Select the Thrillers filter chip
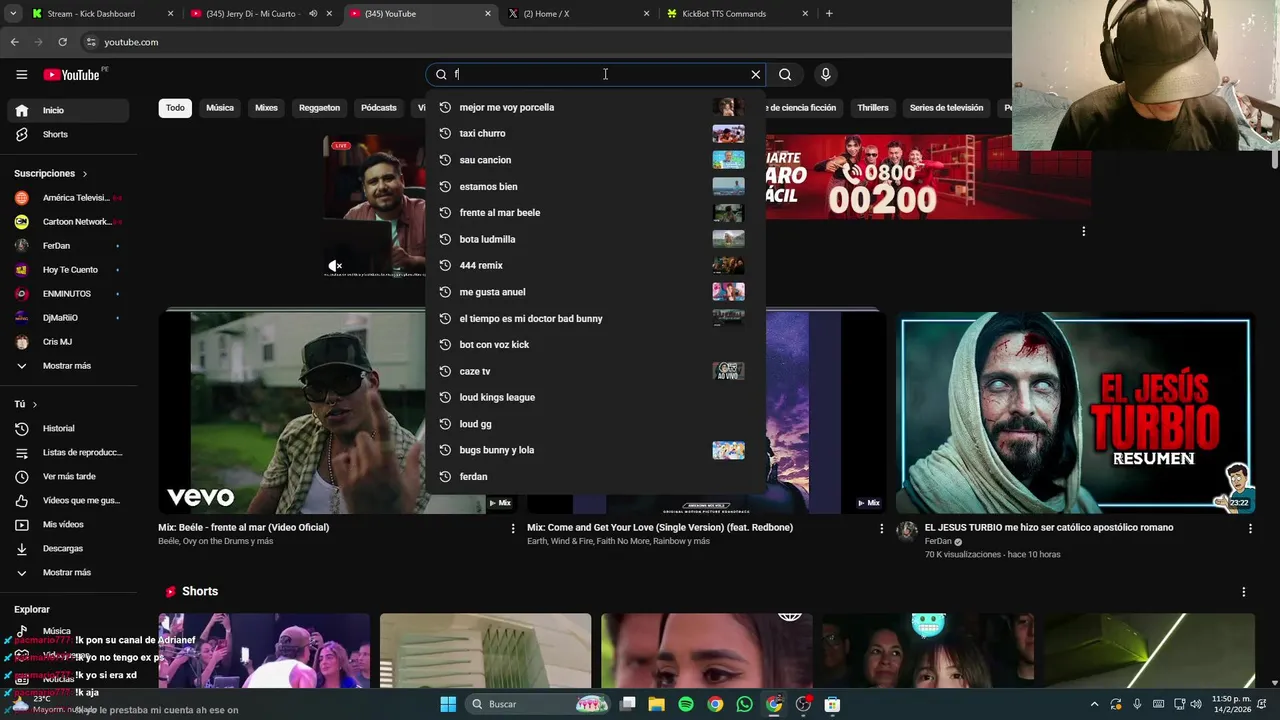The height and width of the screenshot is (720, 1280). 873,108
